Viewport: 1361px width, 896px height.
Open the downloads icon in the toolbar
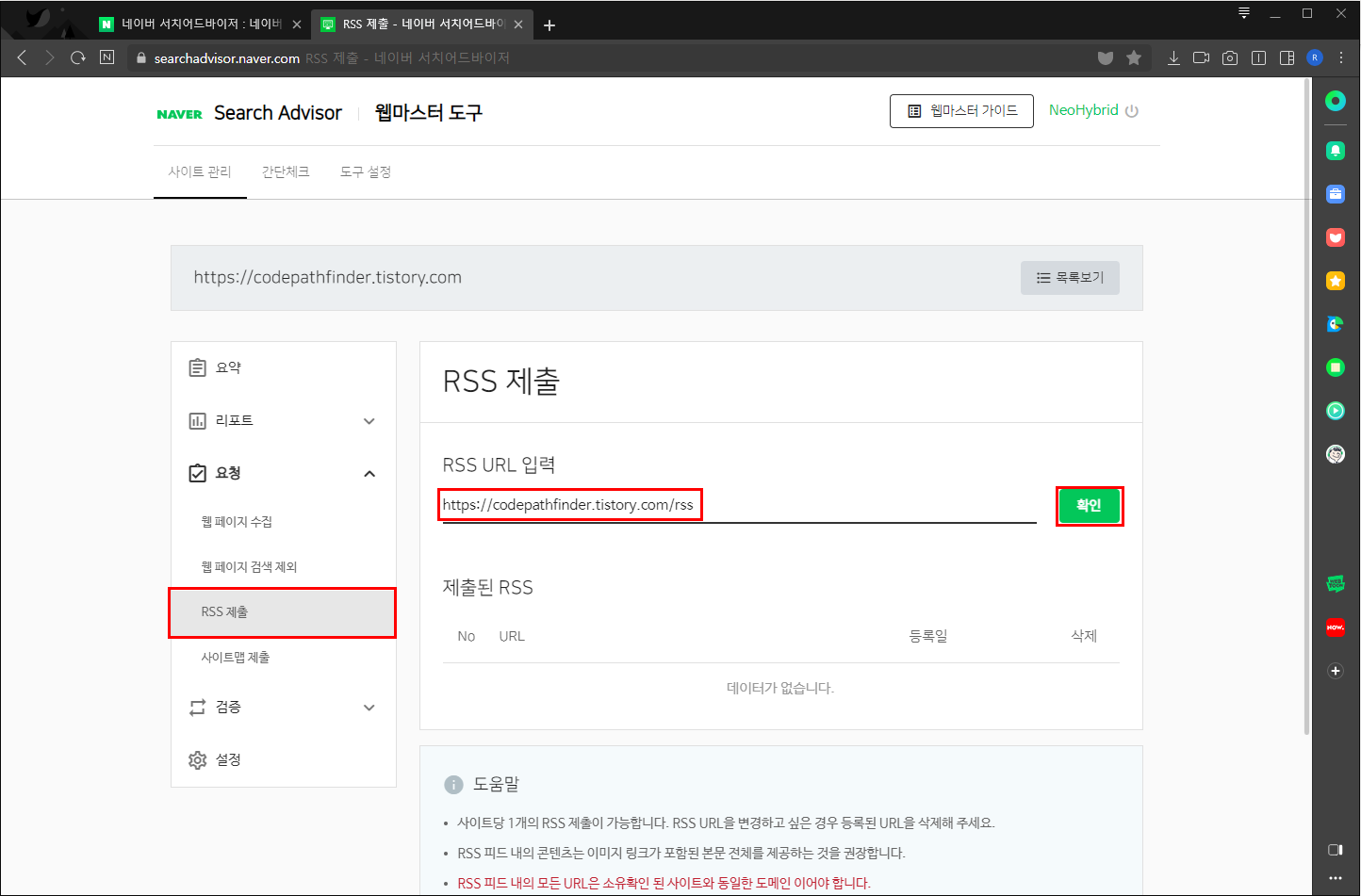click(1173, 57)
